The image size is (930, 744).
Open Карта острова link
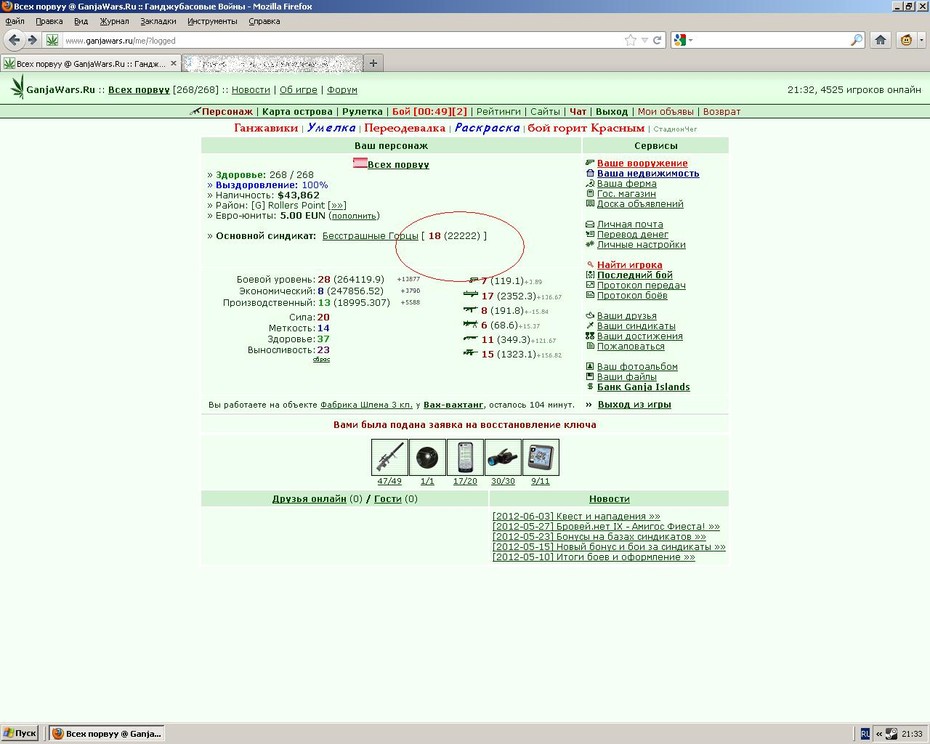(297, 112)
